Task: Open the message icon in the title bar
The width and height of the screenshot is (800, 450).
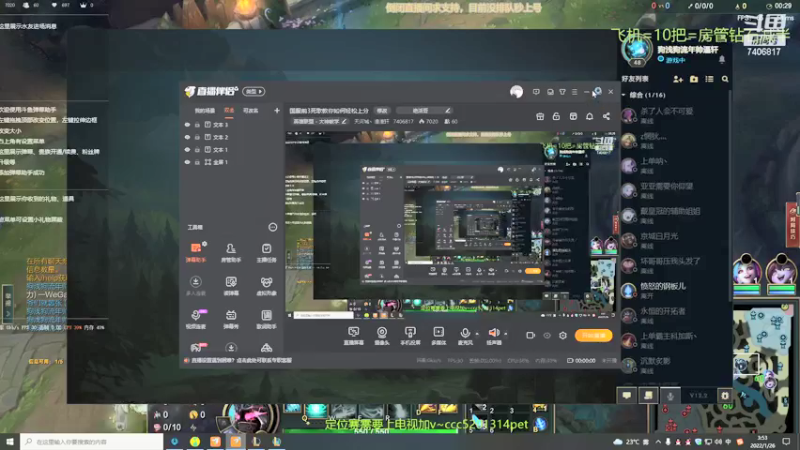Action: [536, 92]
